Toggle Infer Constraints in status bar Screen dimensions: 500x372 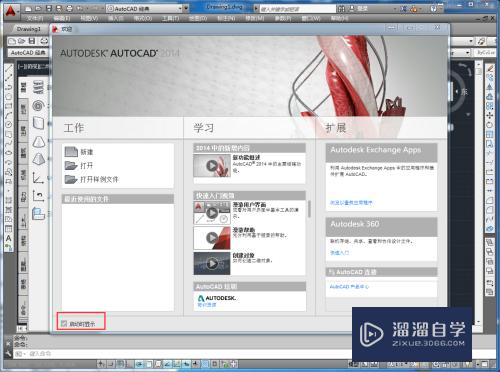click(x=101, y=364)
